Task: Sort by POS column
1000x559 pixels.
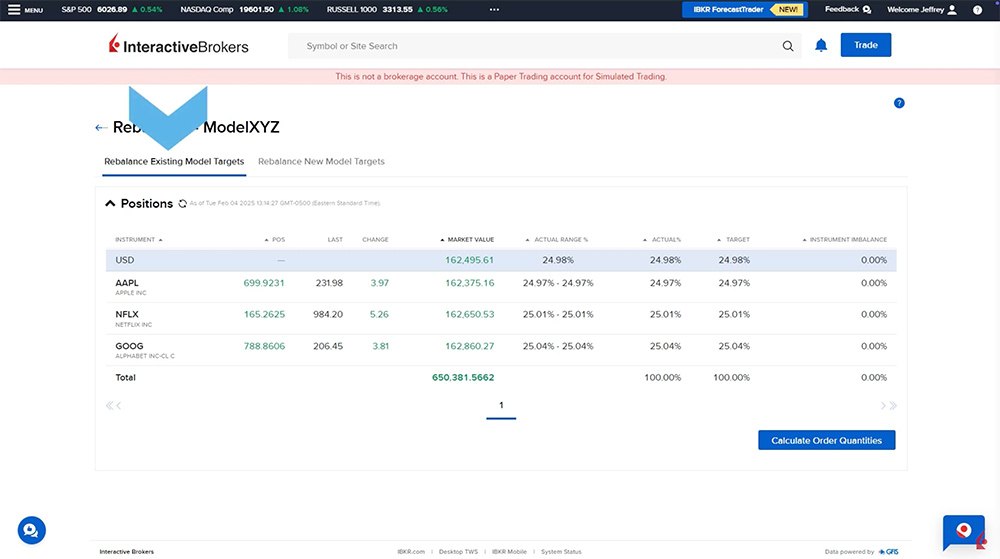Action: [275, 240]
